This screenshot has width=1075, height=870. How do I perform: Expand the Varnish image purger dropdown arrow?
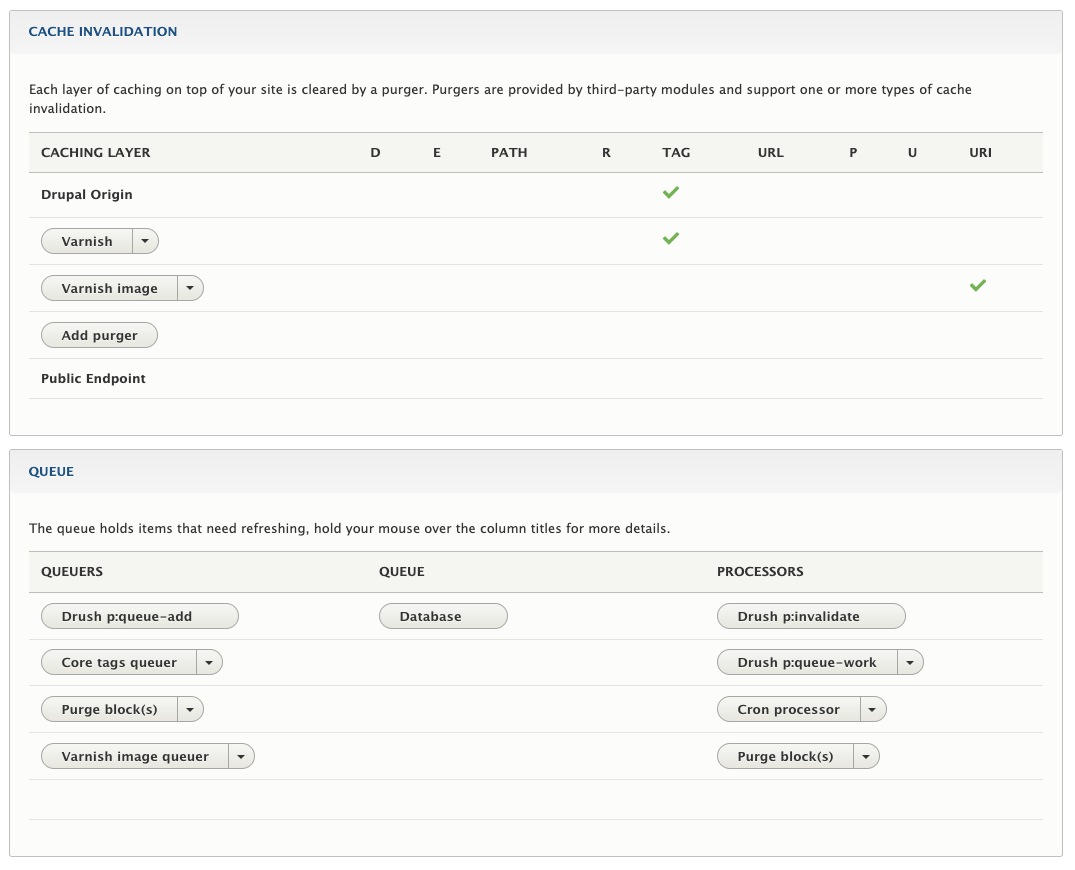[x=190, y=289]
